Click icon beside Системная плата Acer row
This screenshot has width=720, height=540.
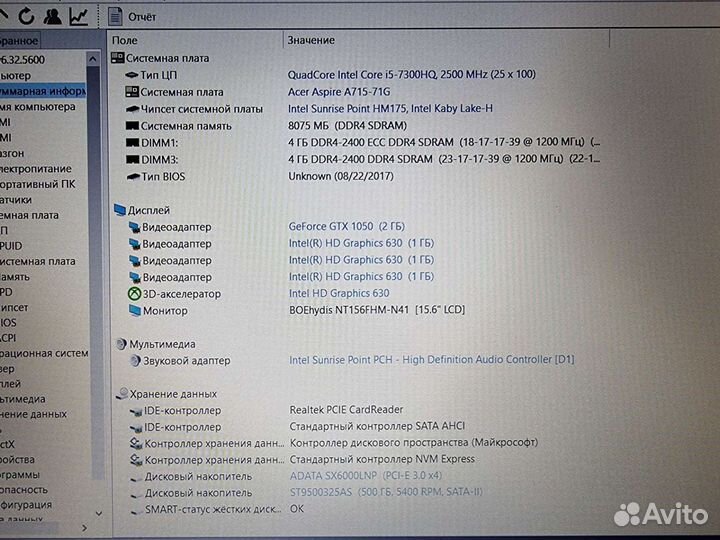[132, 91]
